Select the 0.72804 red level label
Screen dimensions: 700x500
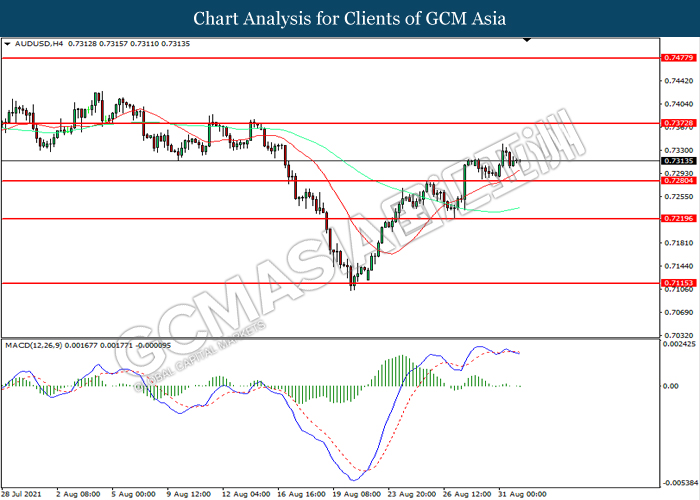(678, 180)
